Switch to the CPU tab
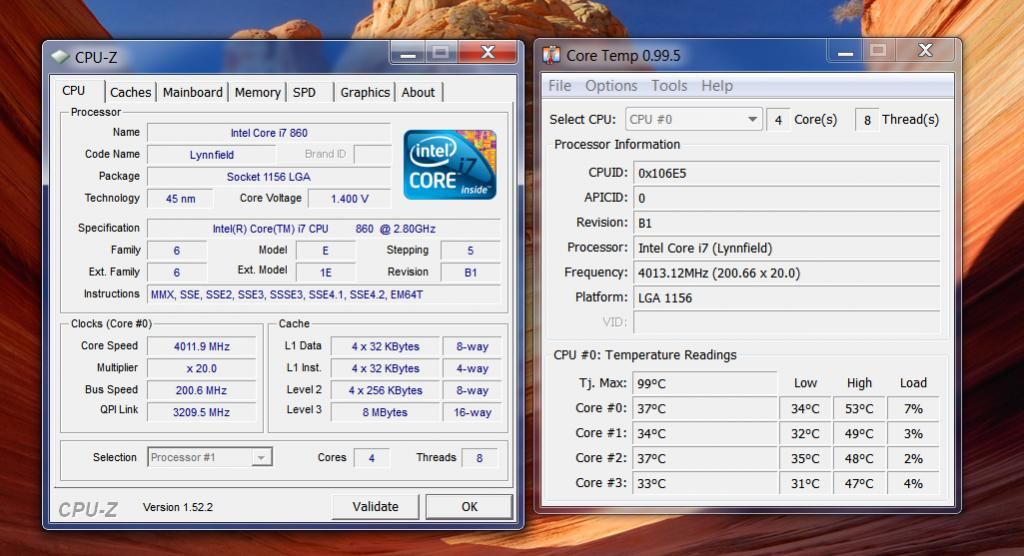1024x556 pixels. [x=74, y=91]
